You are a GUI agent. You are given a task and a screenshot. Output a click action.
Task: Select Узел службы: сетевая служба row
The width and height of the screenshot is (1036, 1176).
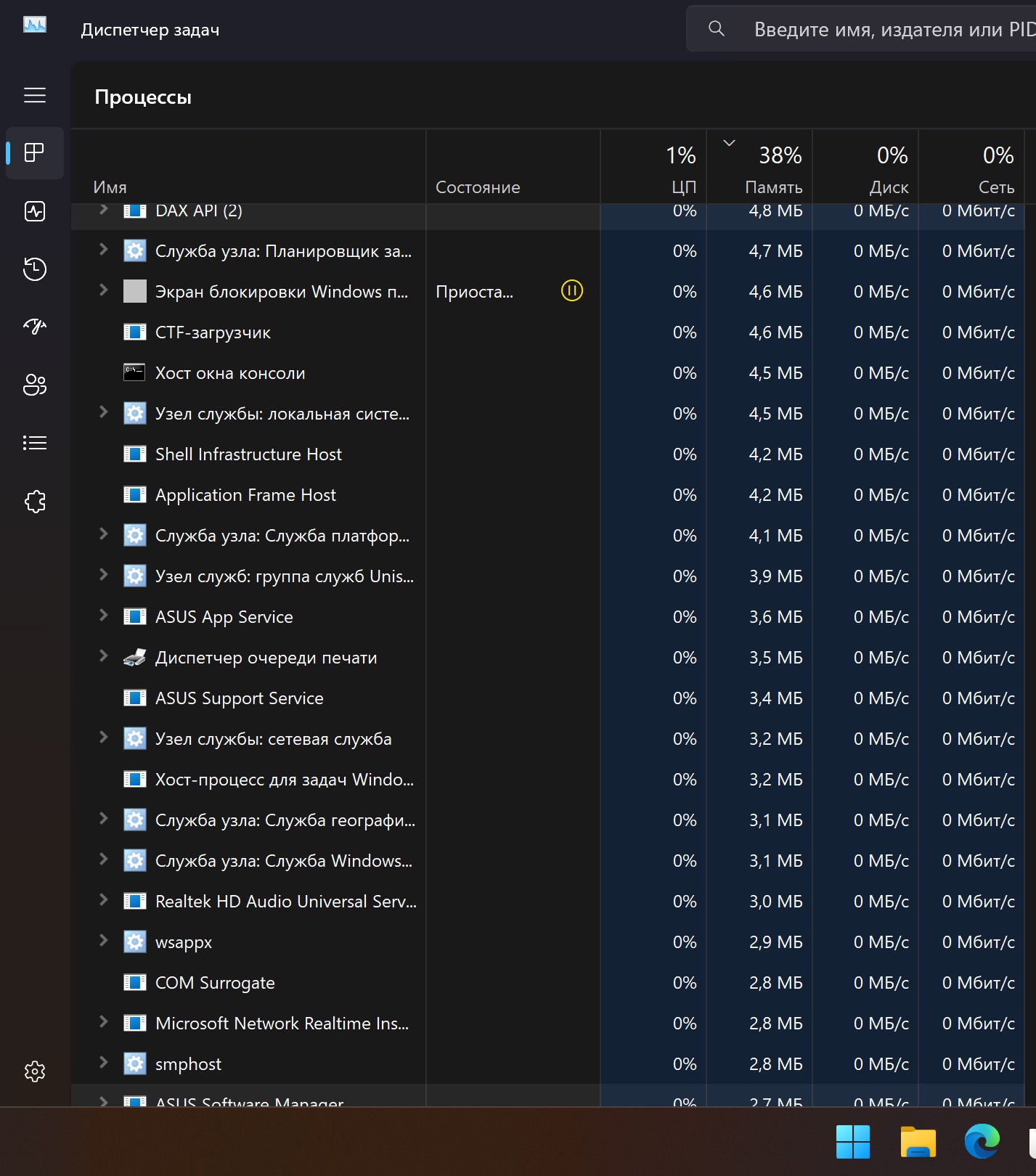[548, 739]
